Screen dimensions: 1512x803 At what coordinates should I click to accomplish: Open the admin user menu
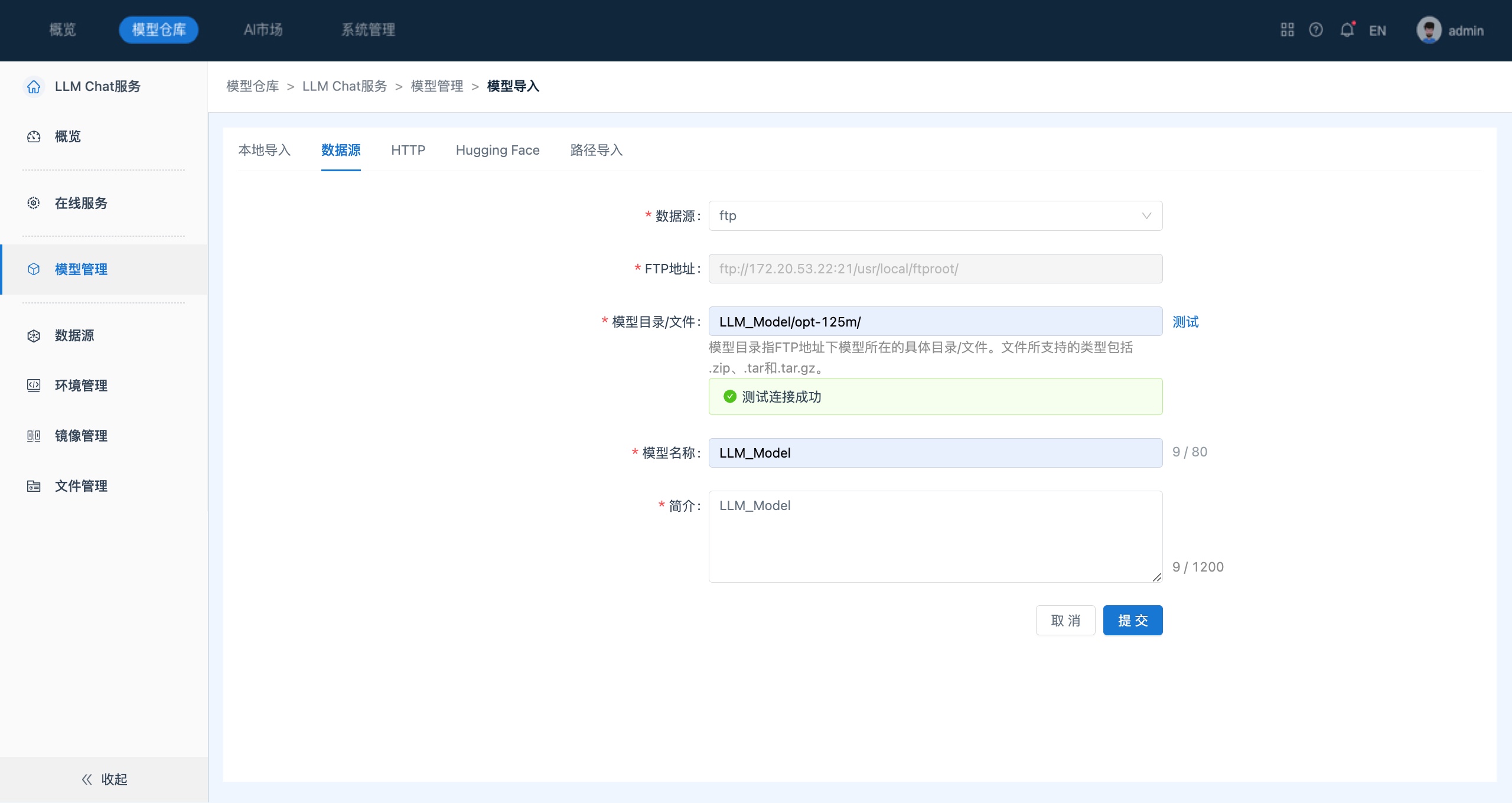(x=1451, y=31)
